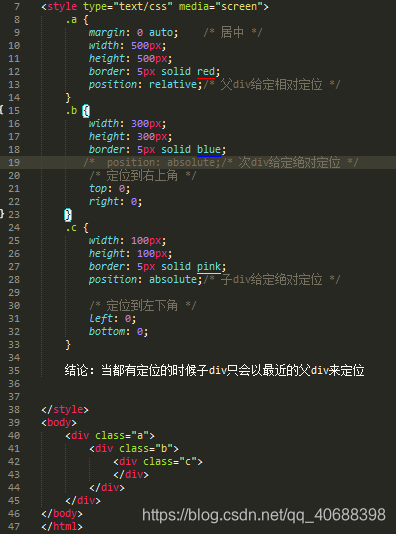Screen dimensions: 396x534
Task: Click the '子div给定绝对定位' comment
Action: point(271,280)
